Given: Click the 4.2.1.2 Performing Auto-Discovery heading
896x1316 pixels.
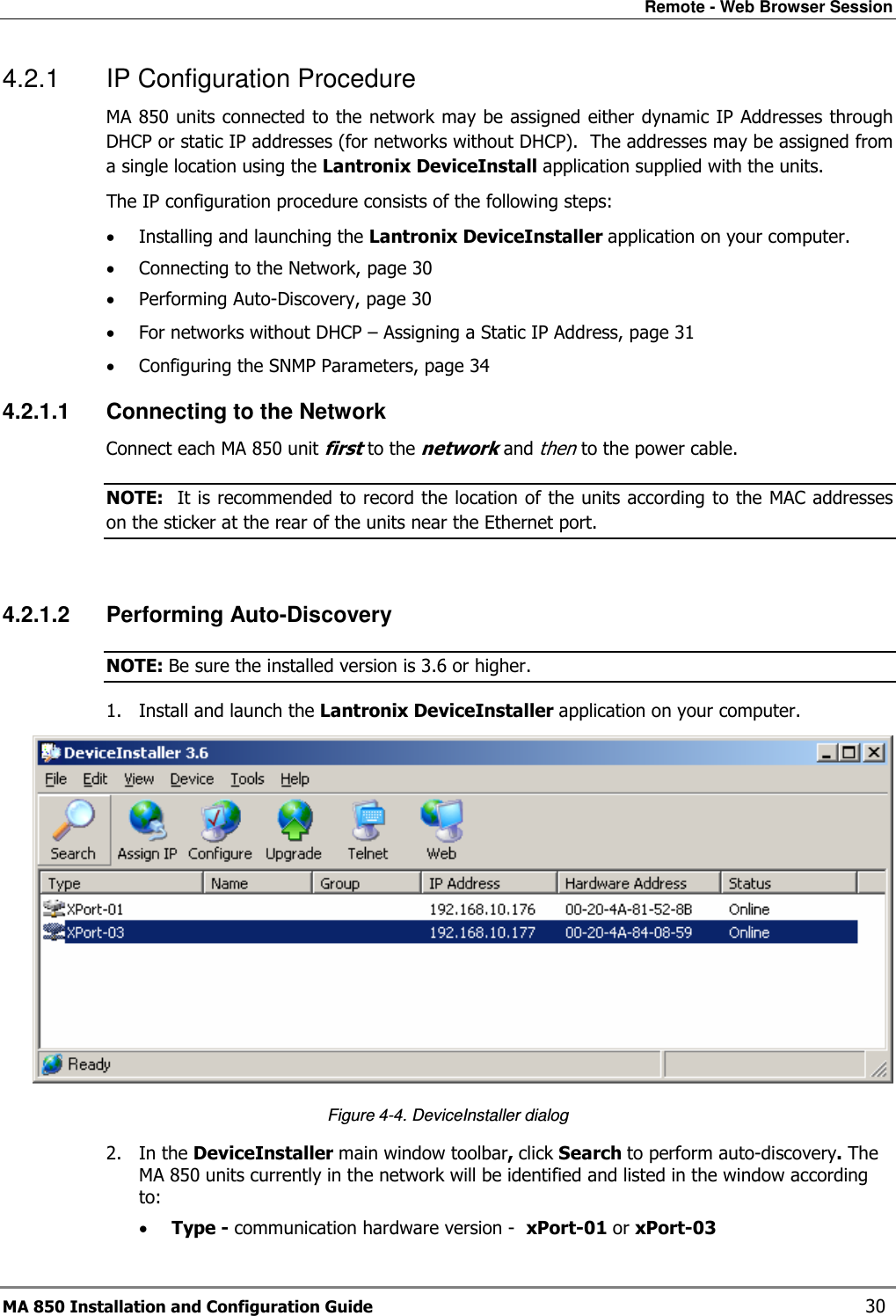Looking at the screenshot, I should [x=197, y=614].
